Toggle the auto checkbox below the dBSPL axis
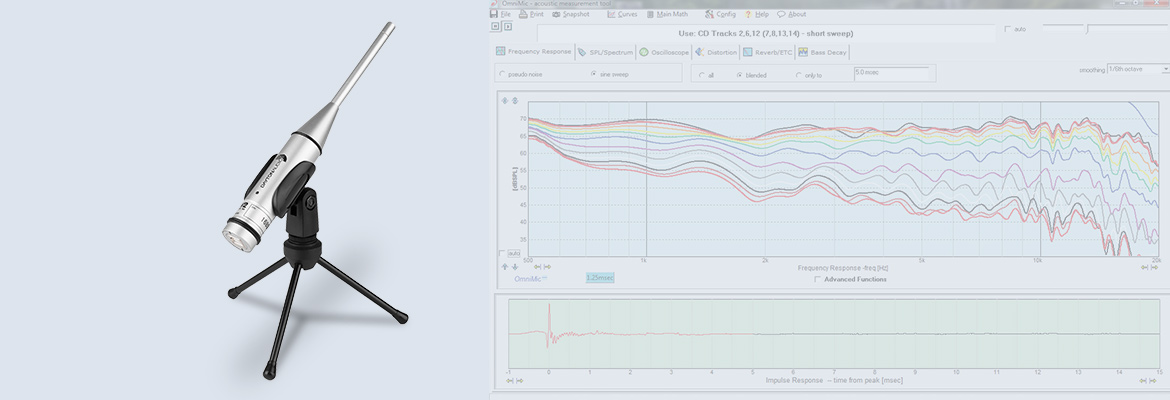 [x=501, y=253]
